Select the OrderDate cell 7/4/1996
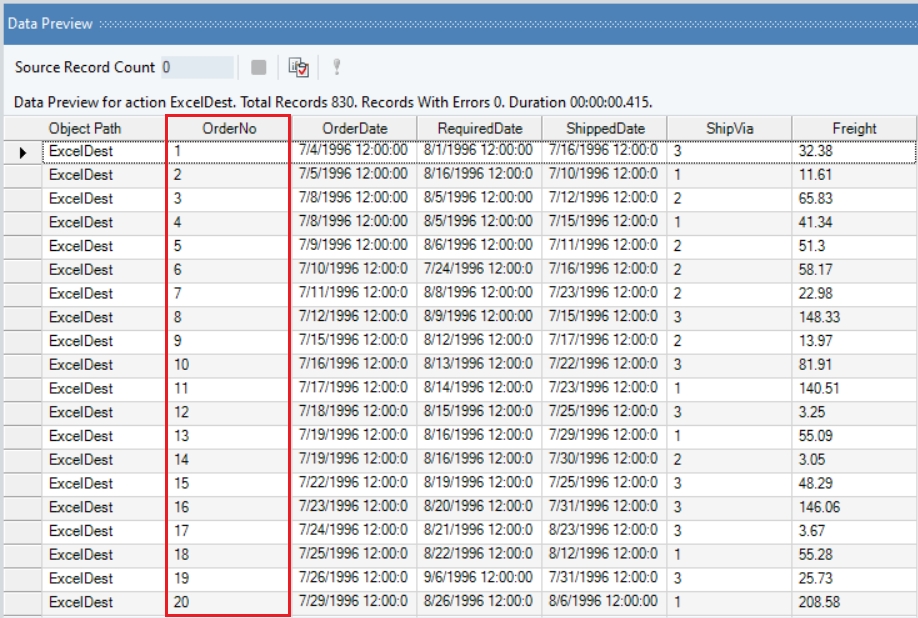This screenshot has height=618, width=918. click(354, 151)
